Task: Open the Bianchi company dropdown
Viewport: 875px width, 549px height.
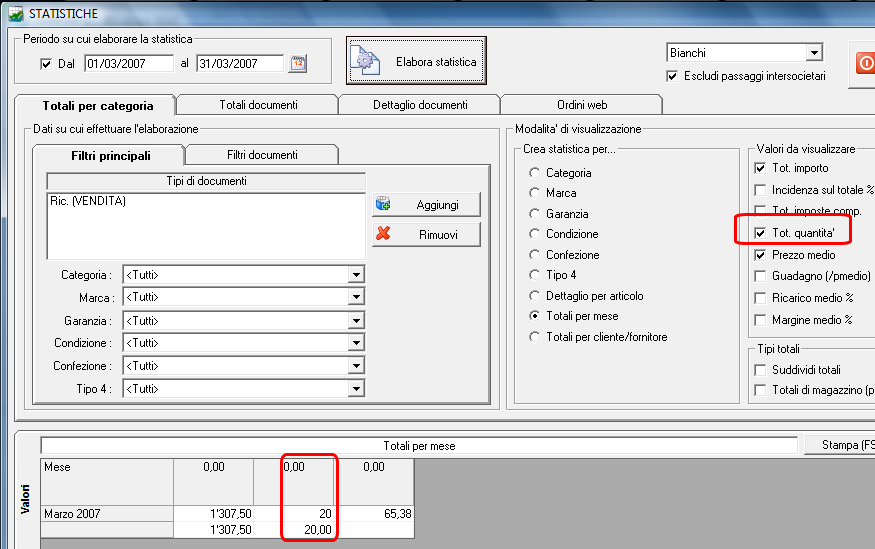Action: click(814, 53)
